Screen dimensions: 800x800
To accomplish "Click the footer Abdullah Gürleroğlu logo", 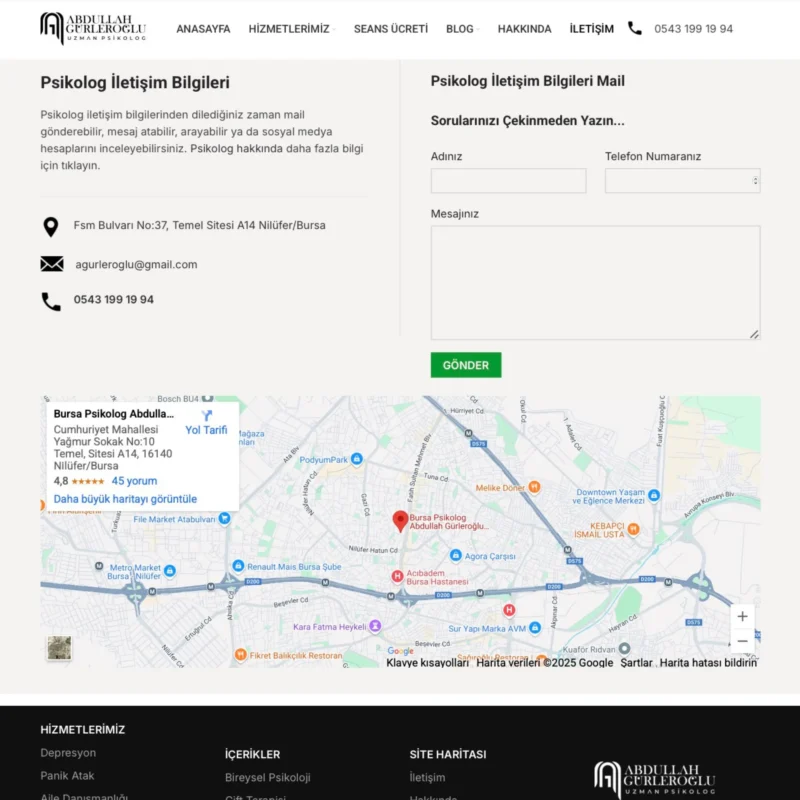I will (x=655, y=779).
